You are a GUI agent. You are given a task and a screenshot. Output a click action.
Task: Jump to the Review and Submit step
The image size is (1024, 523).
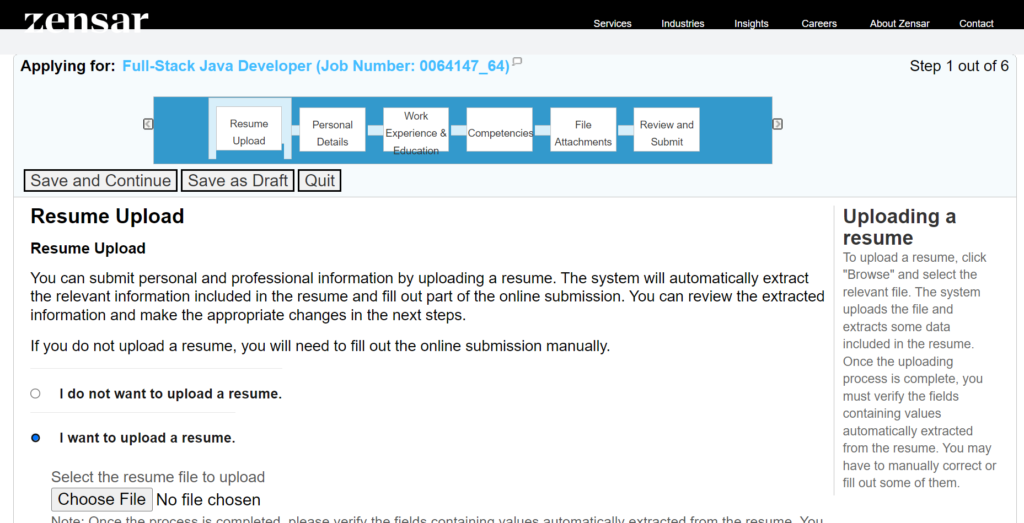click(x=666, y=133)
